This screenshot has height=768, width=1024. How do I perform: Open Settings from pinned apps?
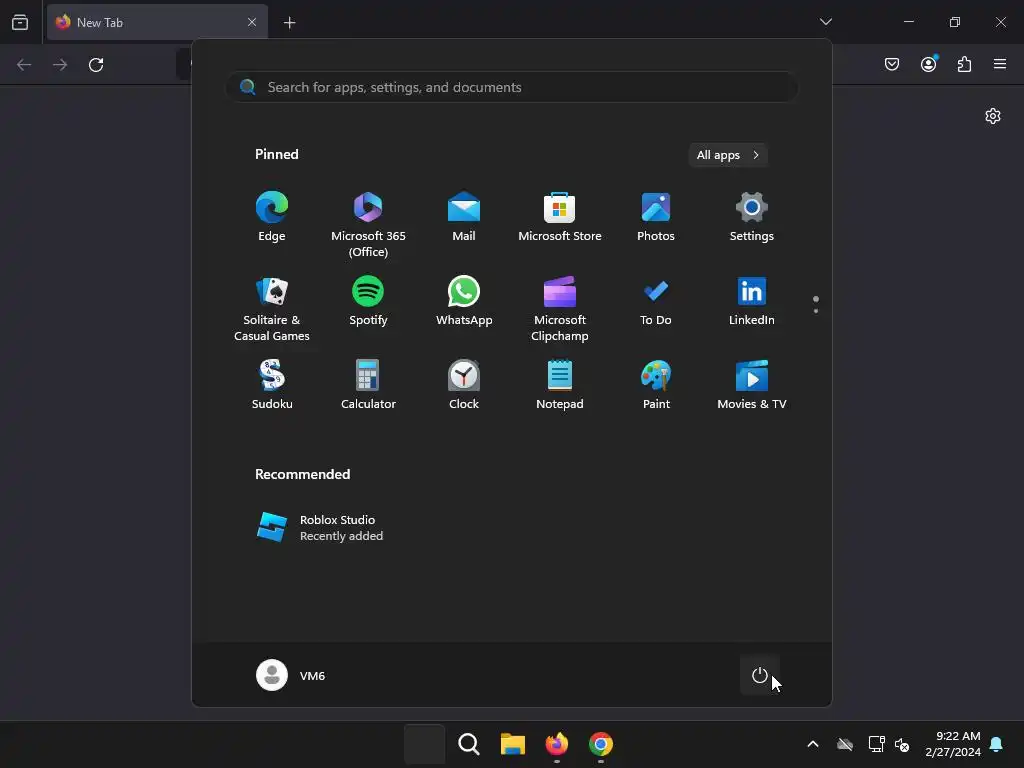click(752, 217)
